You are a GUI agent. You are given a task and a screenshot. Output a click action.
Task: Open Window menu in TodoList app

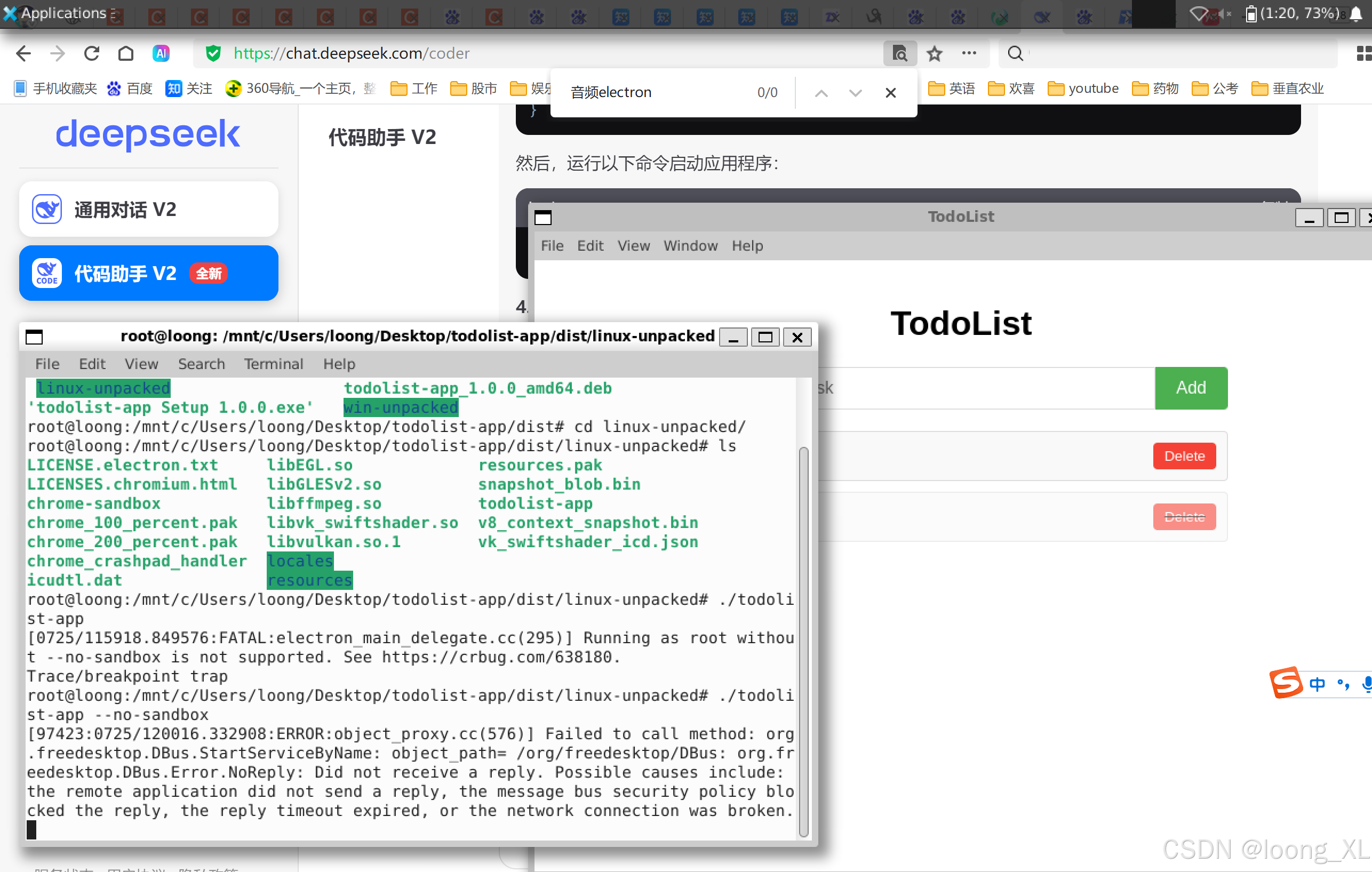(691, 245)
